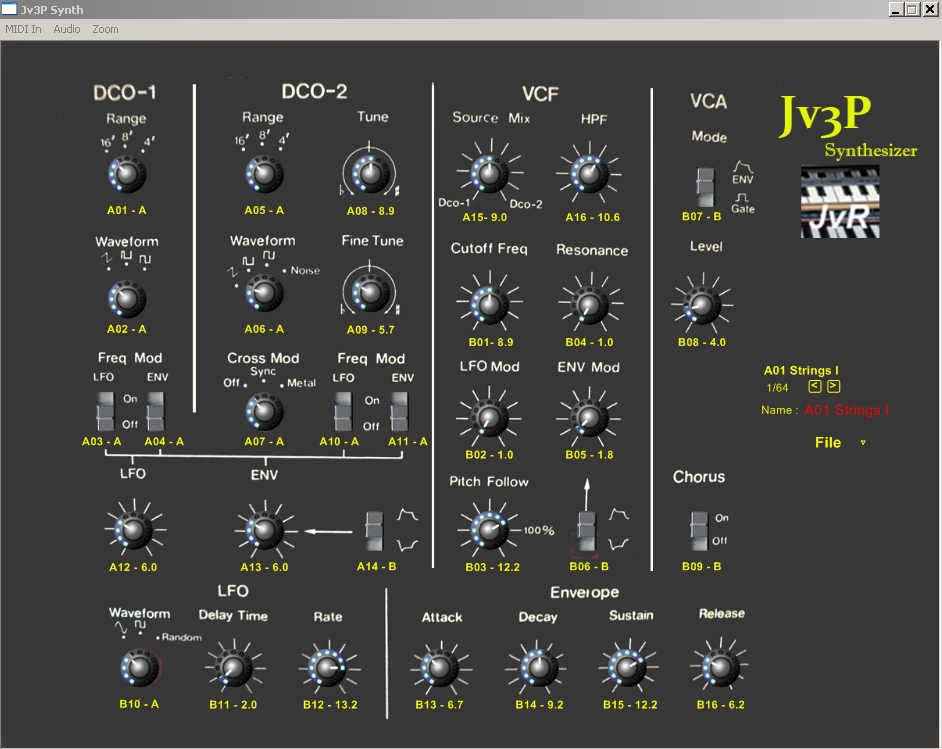
Task: Toggle the VCF envelope polarity switch B06
Action: pos(586,531)
